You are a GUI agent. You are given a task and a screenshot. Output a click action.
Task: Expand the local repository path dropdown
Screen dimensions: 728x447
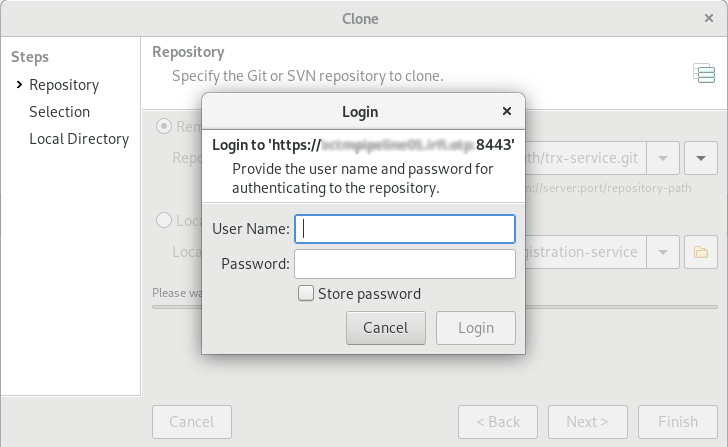[663, 252]
